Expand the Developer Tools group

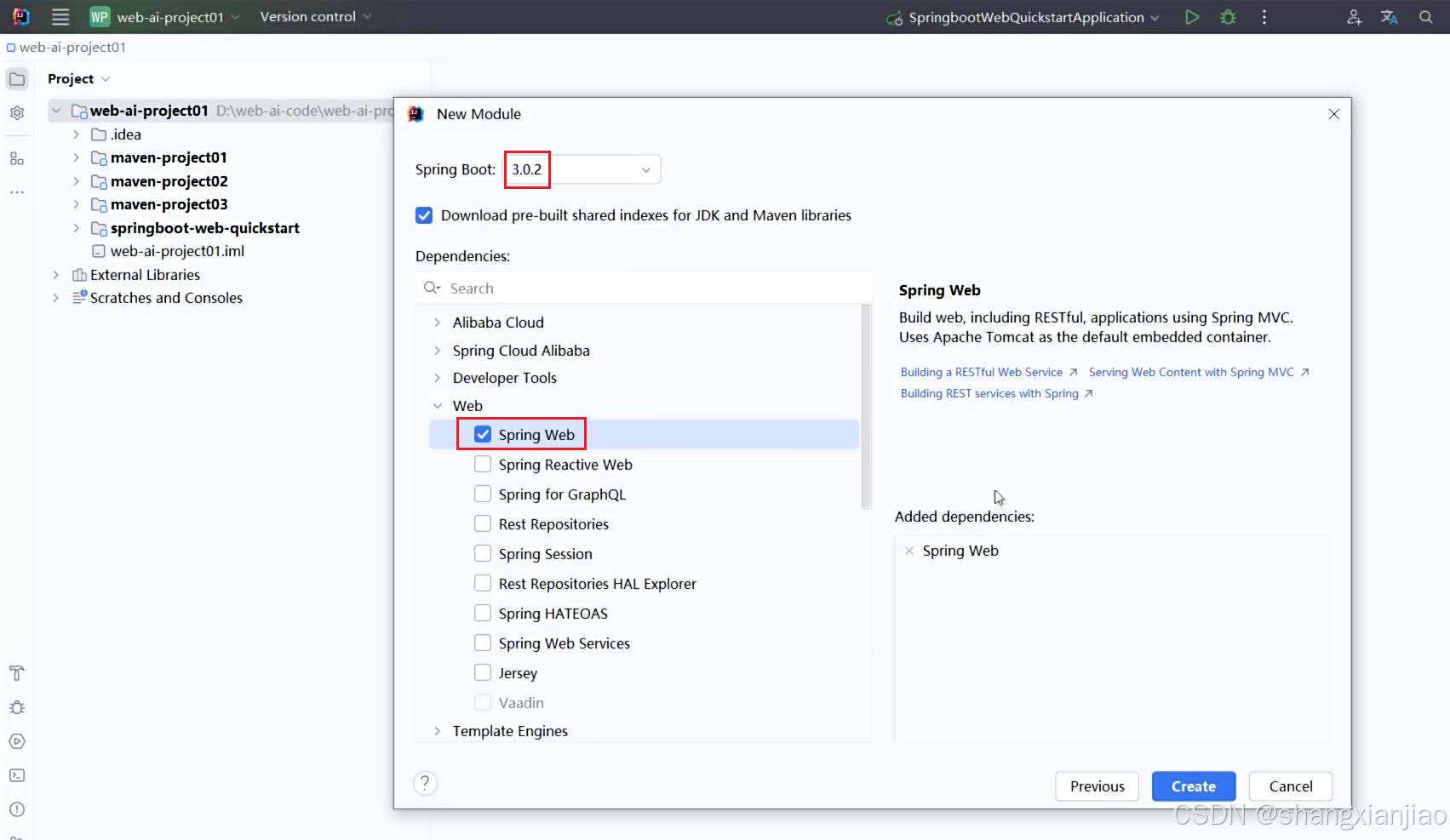(x=438, y=378)
